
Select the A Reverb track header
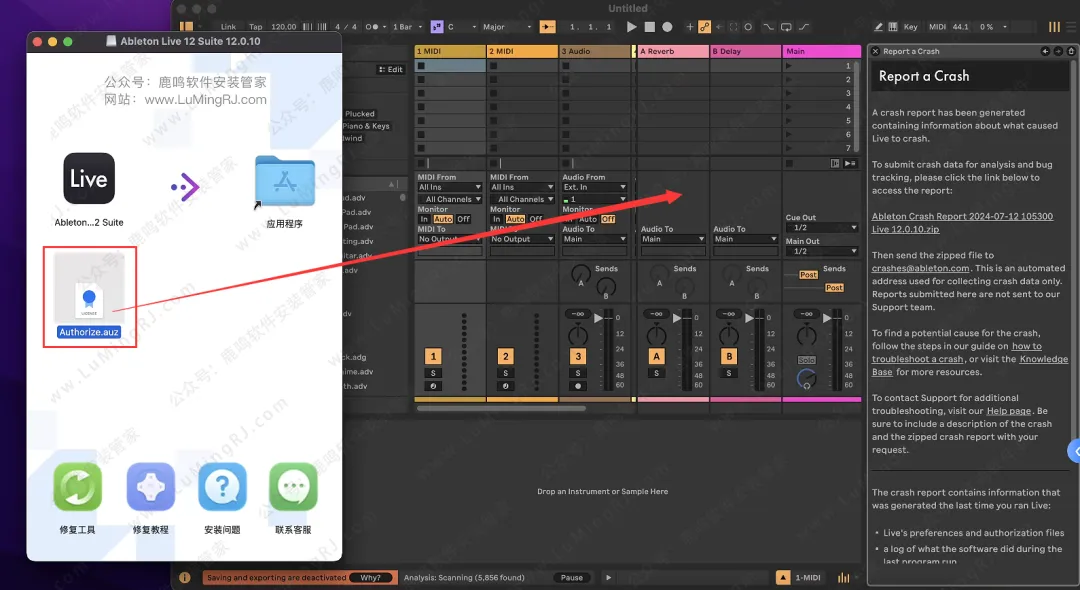point(672,51)
